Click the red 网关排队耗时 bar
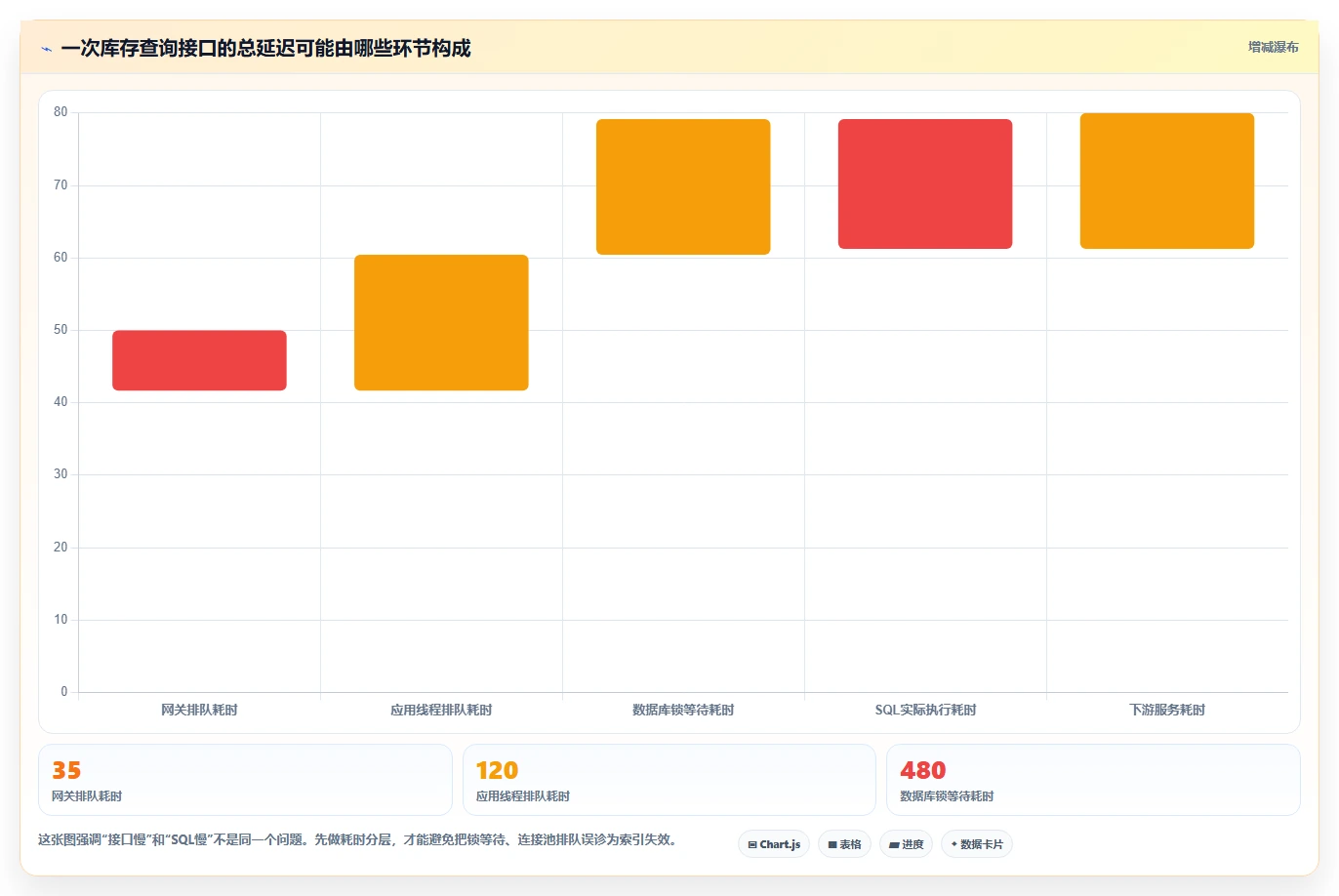Image resolution: width=1339 pixels, height=896 pixels. 199,360
